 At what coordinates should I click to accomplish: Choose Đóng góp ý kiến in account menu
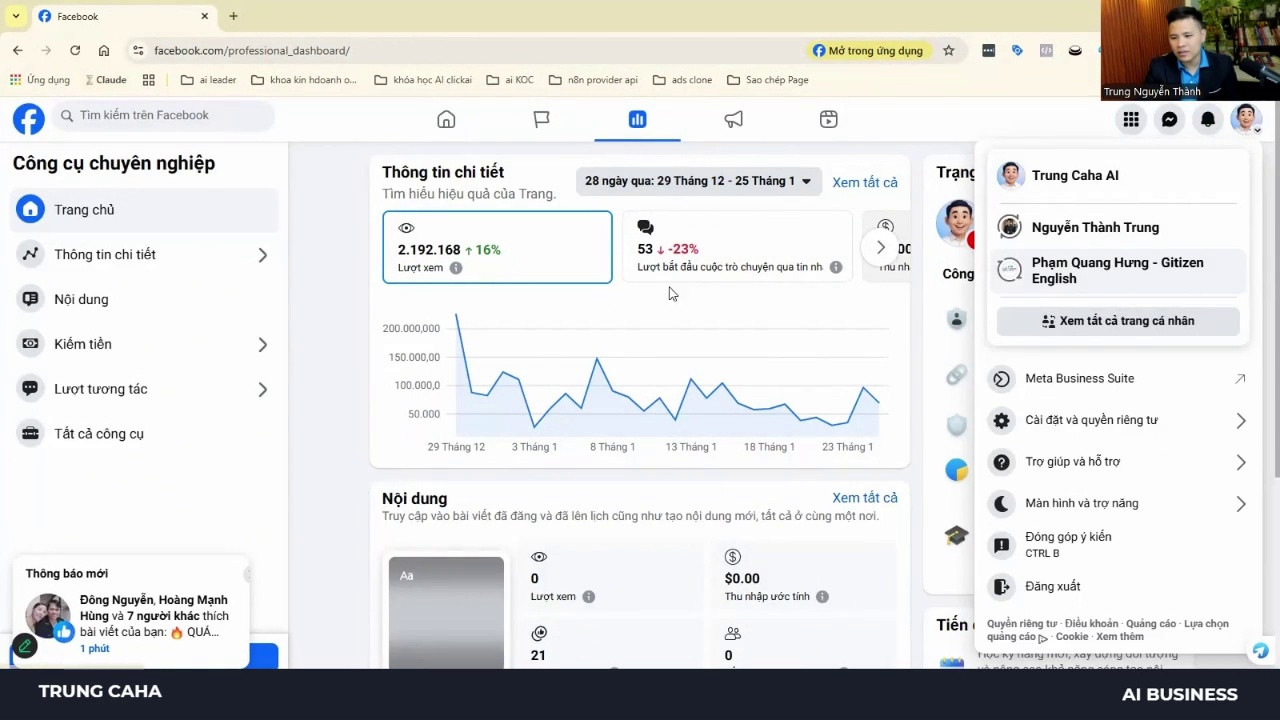pyautogui.click(x=1117, y=544)
